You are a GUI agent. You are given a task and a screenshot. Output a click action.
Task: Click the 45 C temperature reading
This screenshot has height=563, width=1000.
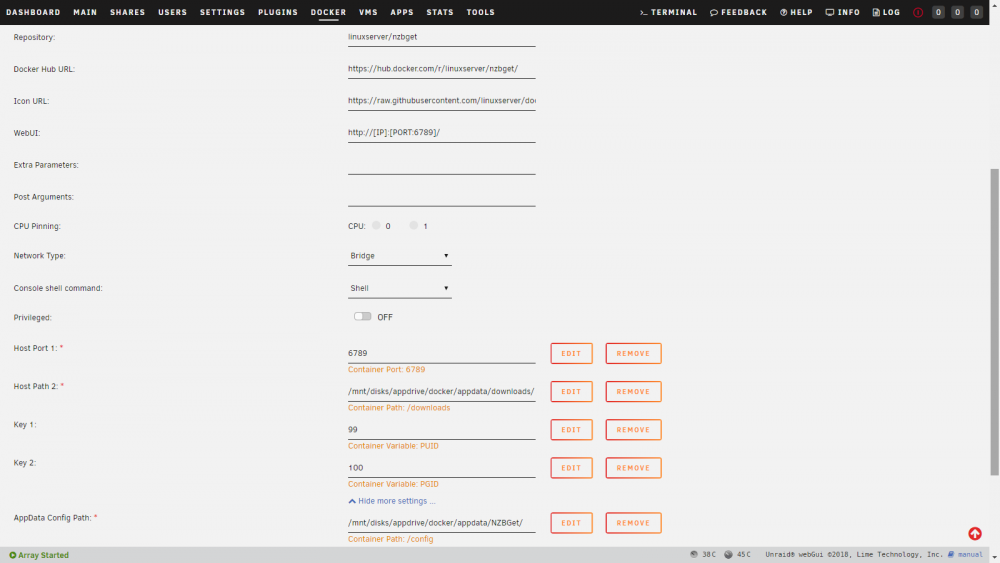click(x=737, y=555)
